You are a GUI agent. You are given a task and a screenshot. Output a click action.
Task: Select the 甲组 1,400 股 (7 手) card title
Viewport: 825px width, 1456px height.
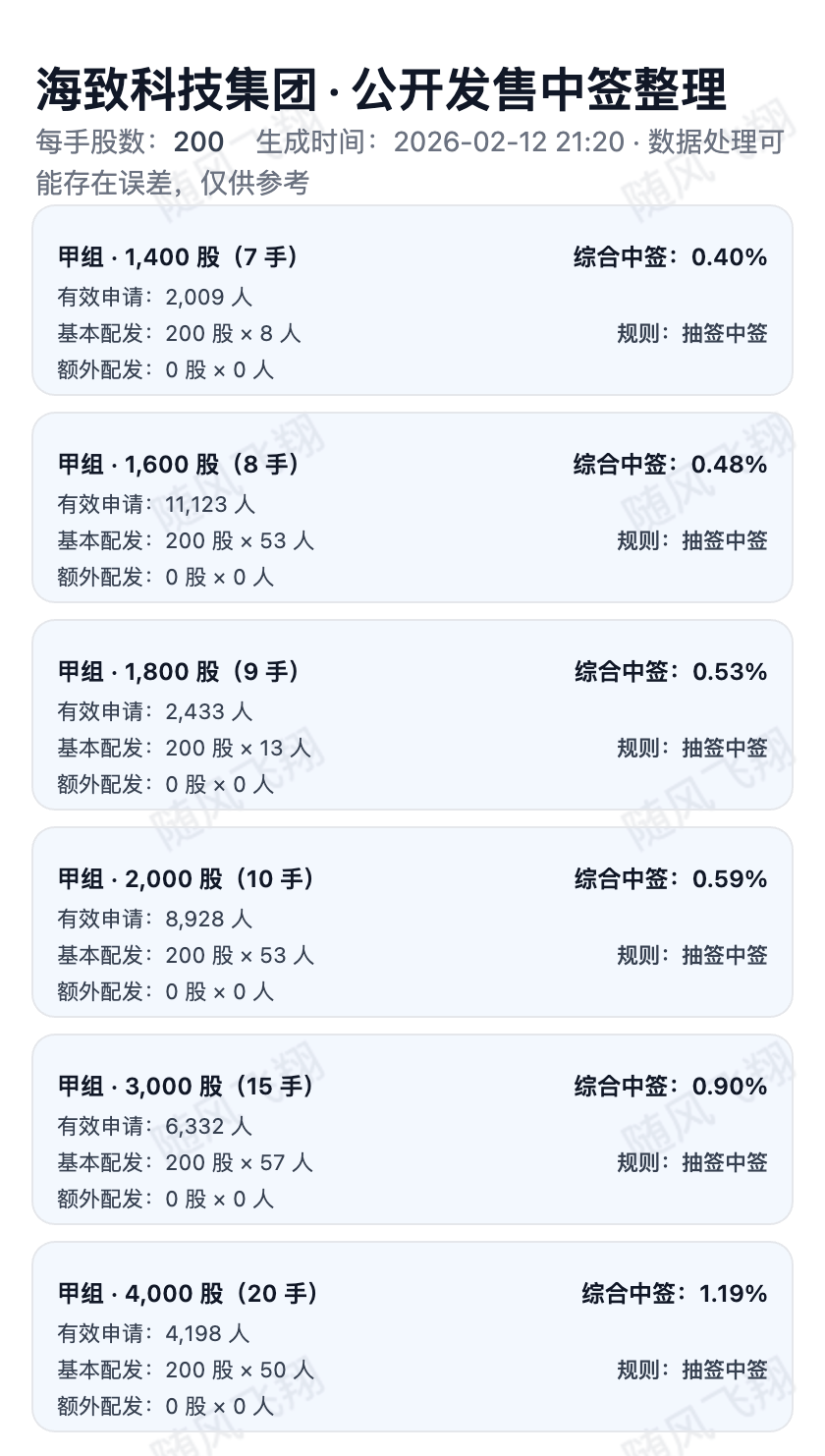(179, 257)
